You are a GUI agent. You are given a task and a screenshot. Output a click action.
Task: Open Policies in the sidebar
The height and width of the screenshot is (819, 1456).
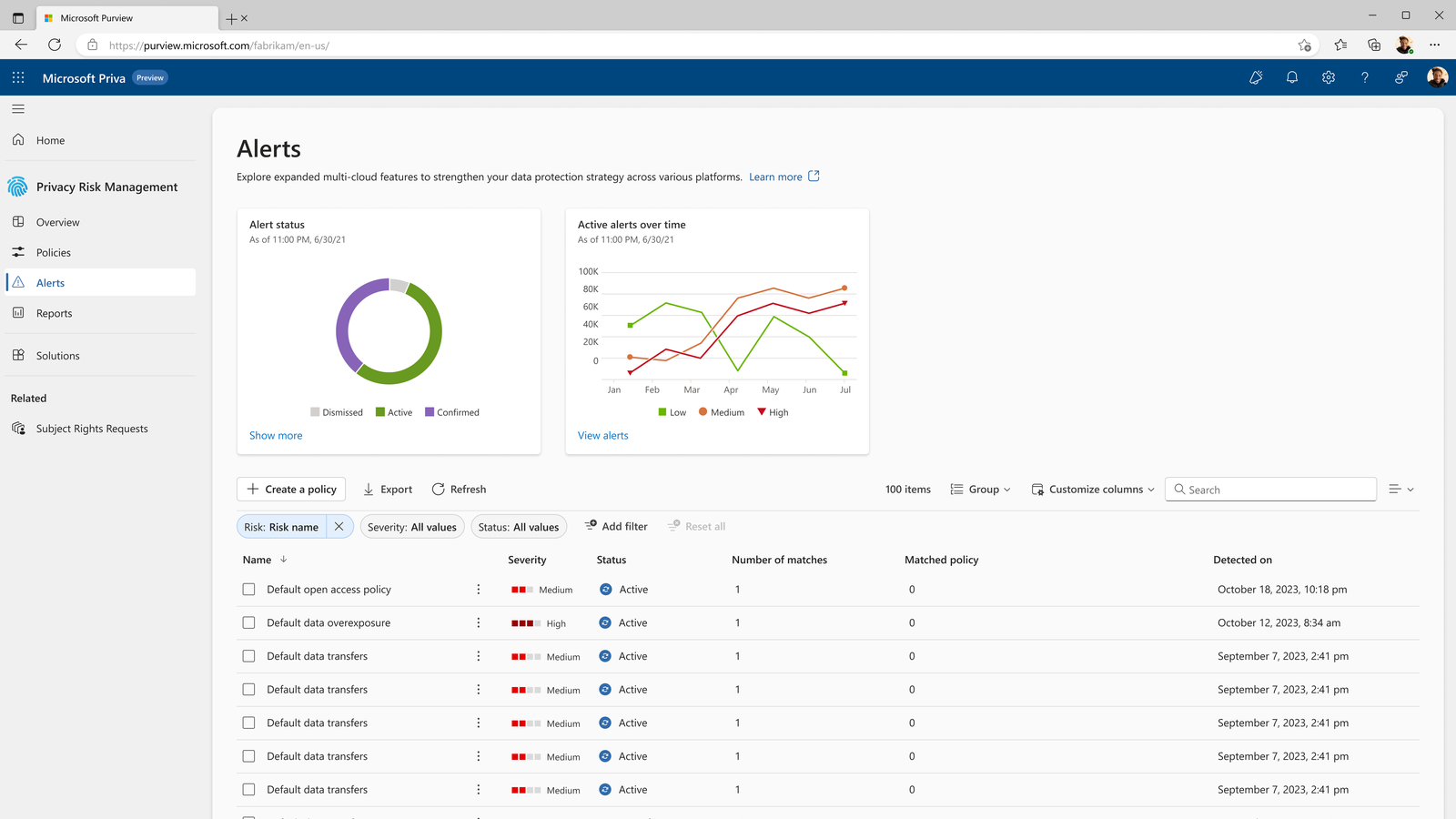(x=98, y=252)
